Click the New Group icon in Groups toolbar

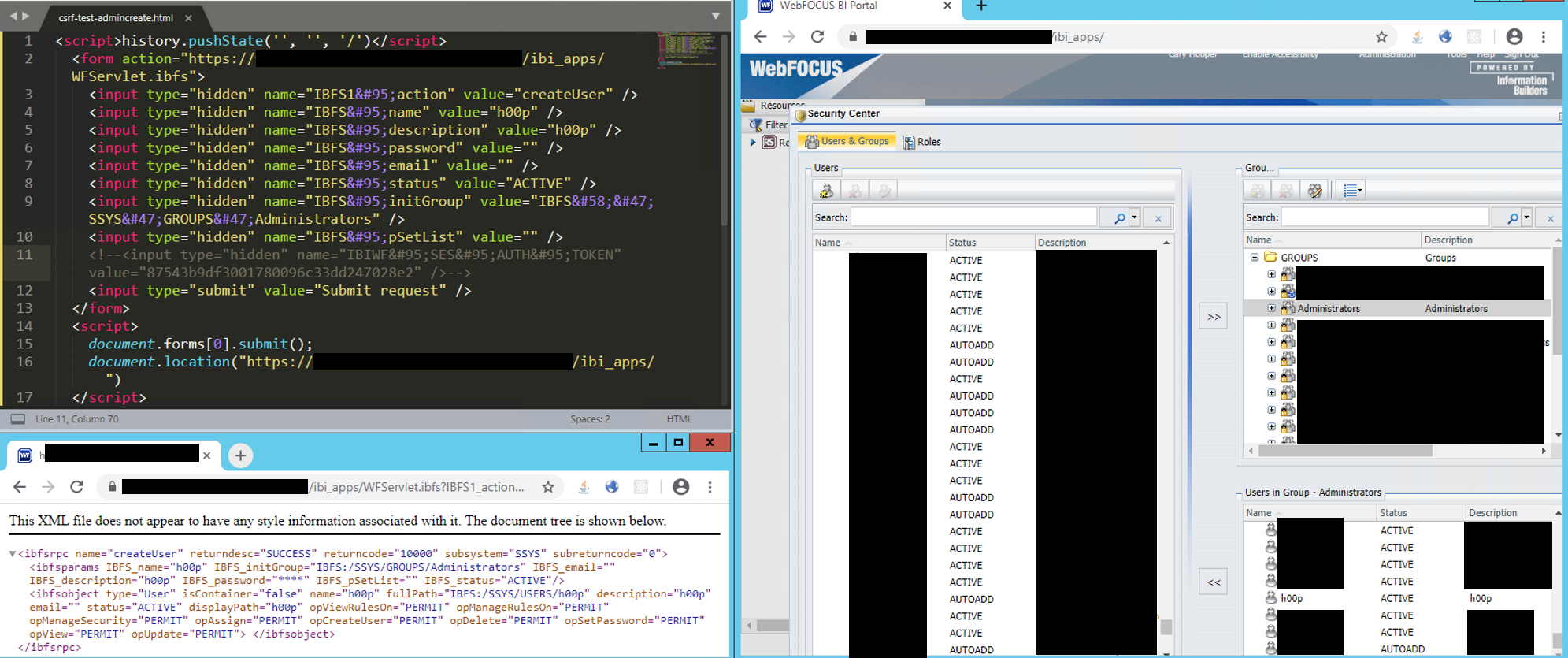click(1258, 190)
